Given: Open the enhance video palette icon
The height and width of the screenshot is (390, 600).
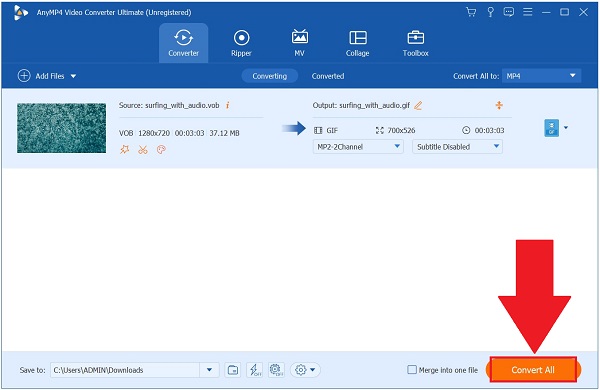Looking at the screenshot, I should 161,150.
